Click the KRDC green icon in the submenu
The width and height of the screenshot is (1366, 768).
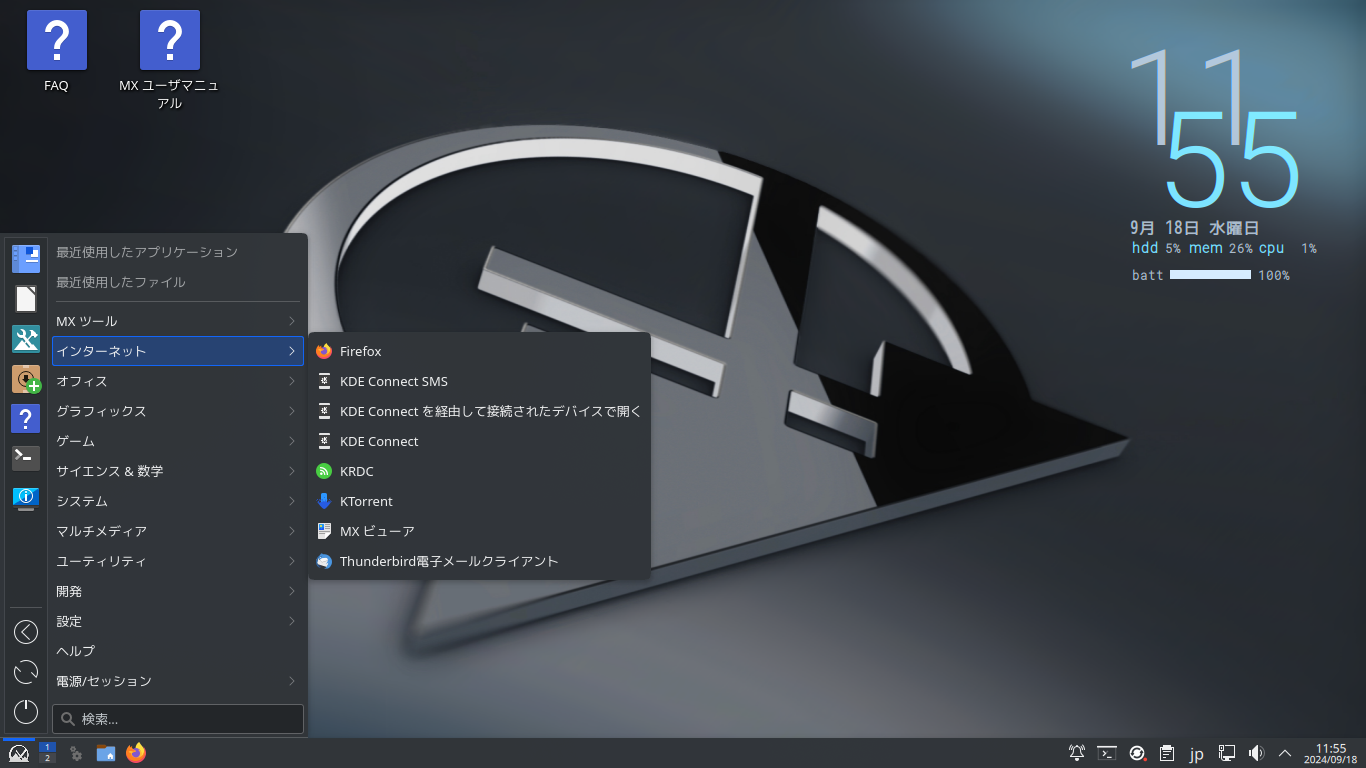323,471
